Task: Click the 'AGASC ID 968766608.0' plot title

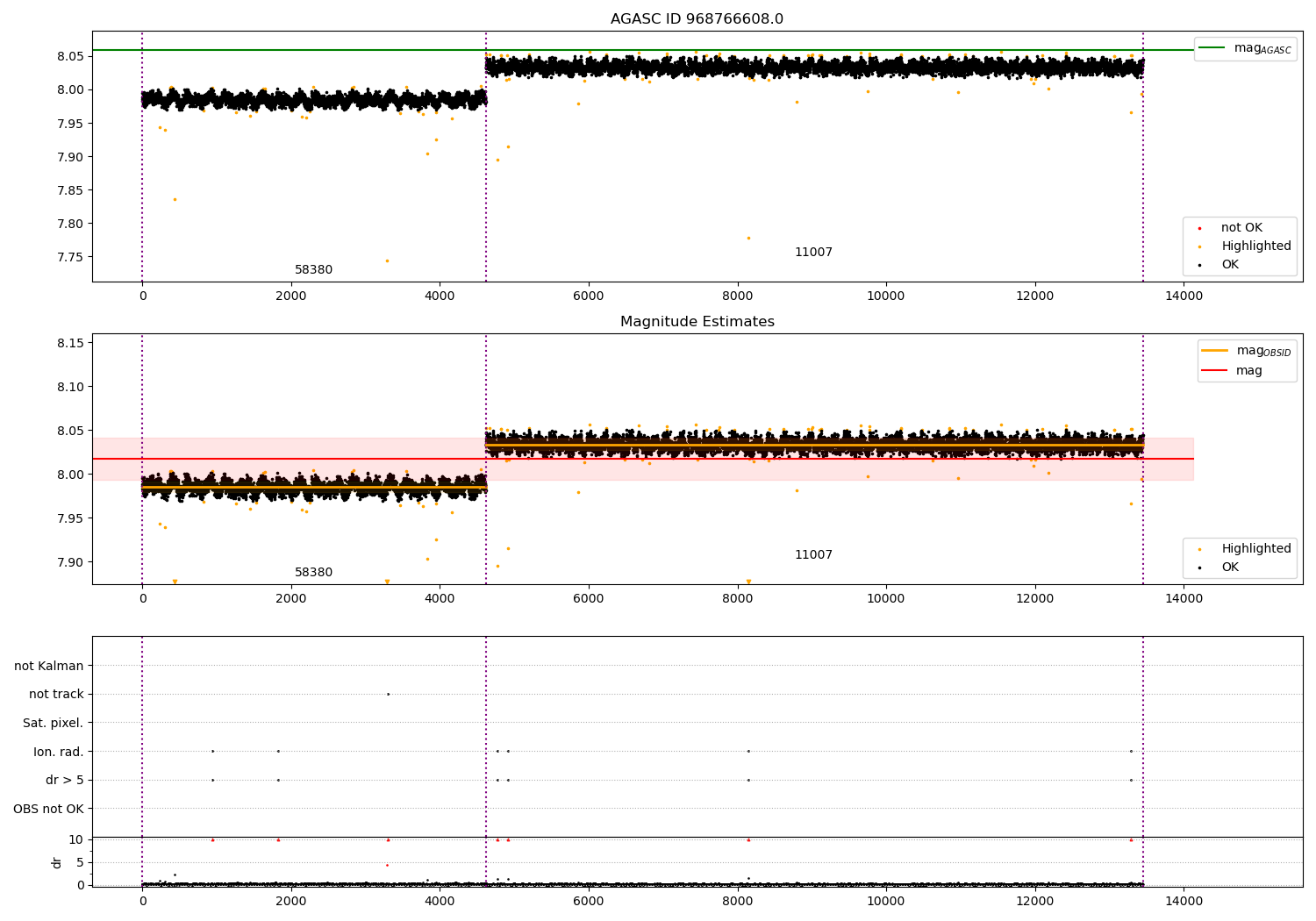Action: [697, 19]
